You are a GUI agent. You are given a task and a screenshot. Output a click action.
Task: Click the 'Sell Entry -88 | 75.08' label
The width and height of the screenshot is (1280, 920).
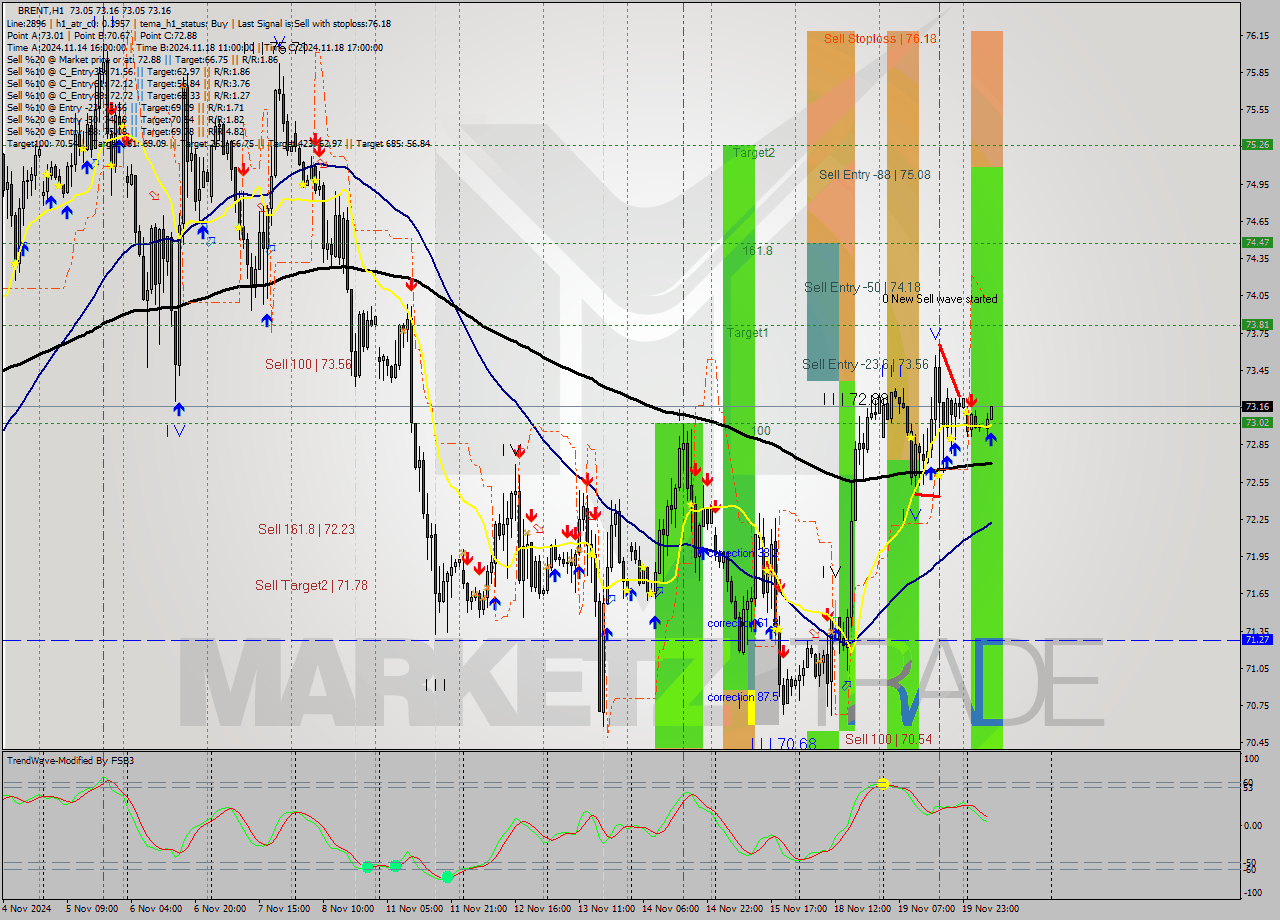874,174
